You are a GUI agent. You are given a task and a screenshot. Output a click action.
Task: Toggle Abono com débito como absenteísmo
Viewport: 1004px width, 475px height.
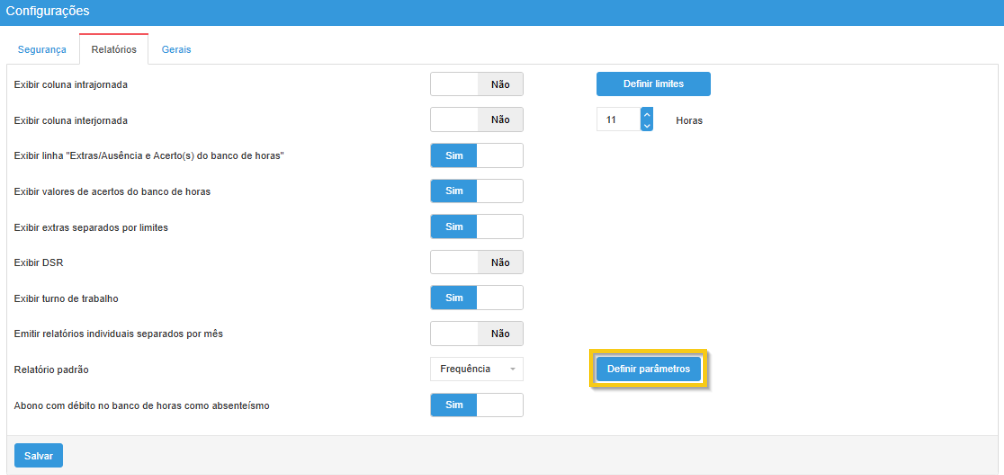point(476,405)
